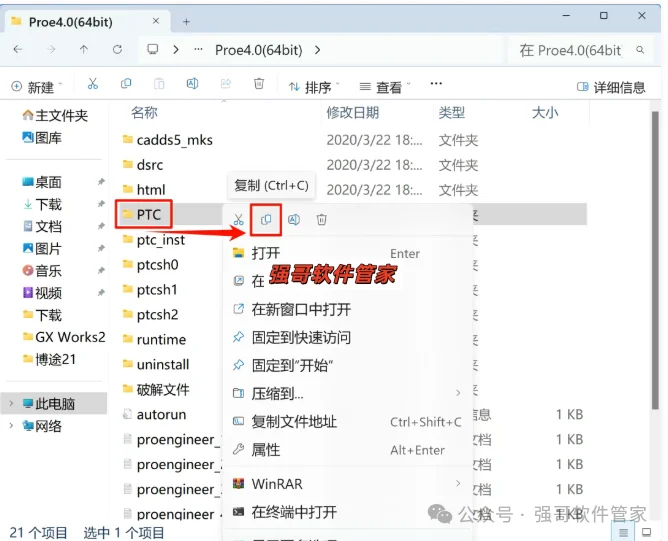Open 博途21 in the sidebar
Image resolution: width=668 pixels, height=541 pixels.
pyautogui.click(x=49, y=359)
